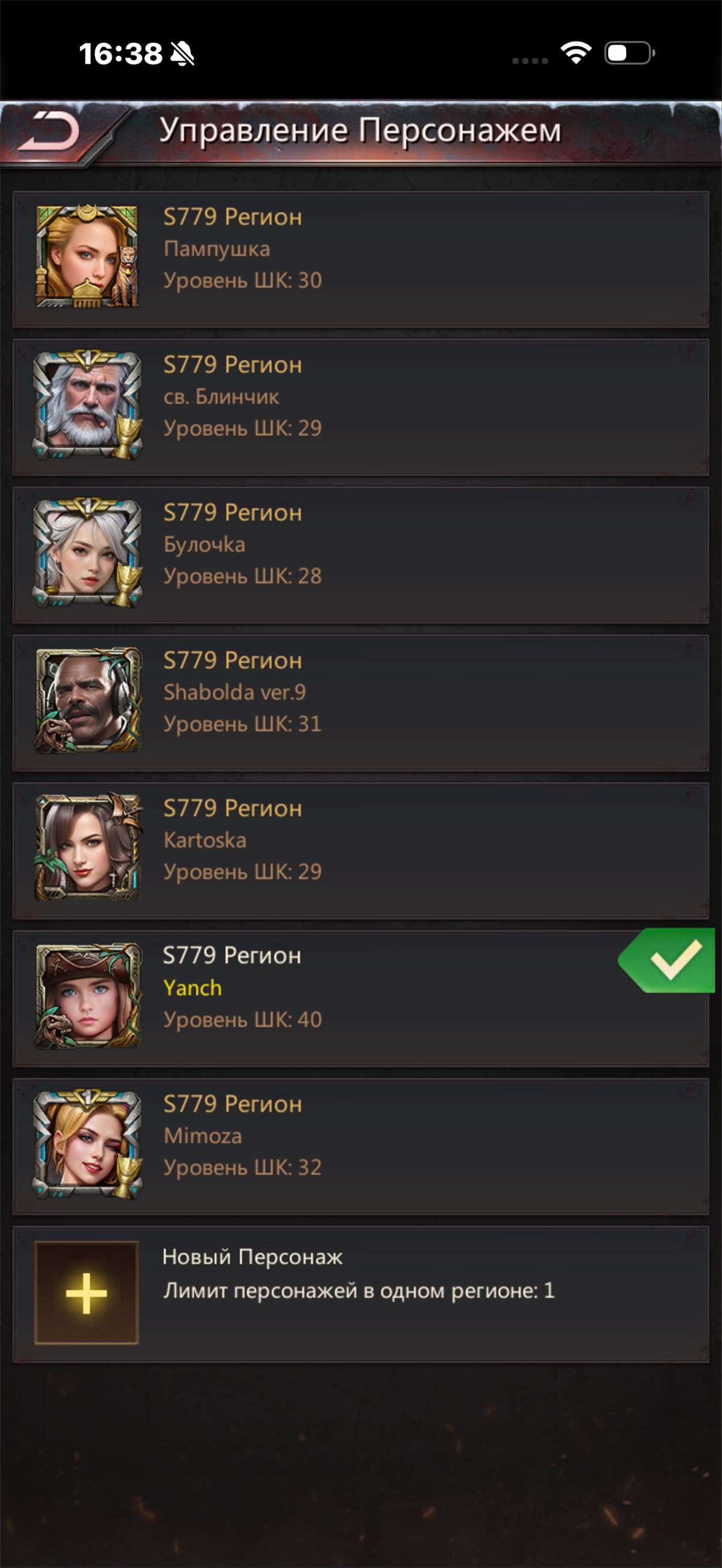
Task: Tap the yellow Yanch character name
Action: pos(193,988)
